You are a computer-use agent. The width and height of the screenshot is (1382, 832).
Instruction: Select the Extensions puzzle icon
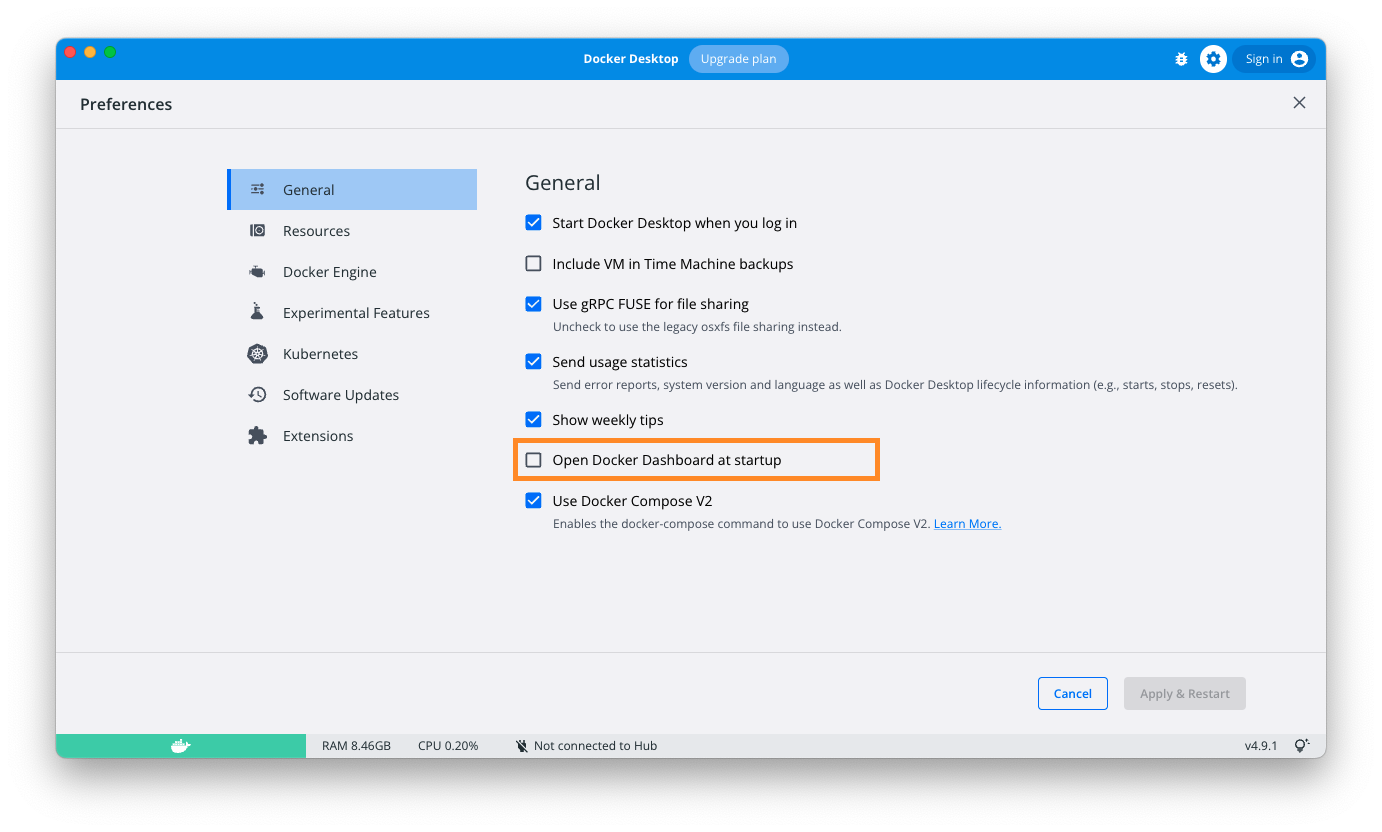258,435
